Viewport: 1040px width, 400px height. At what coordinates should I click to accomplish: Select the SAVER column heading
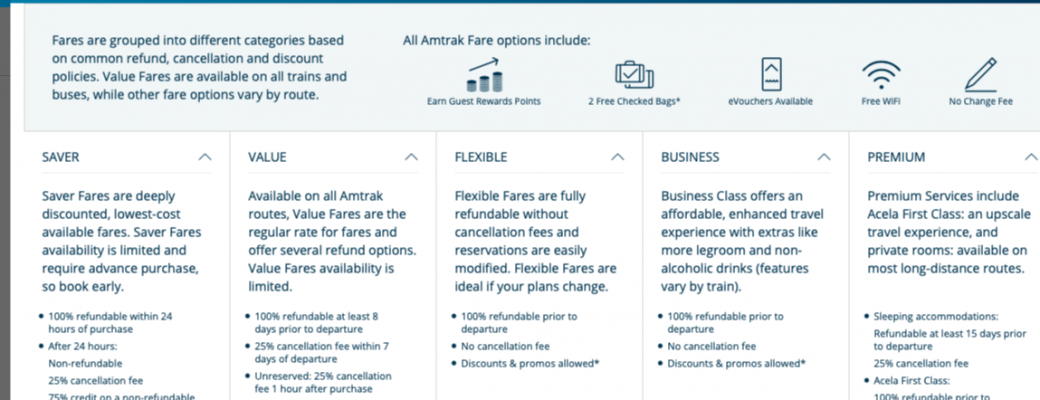(x=60, y=157)
